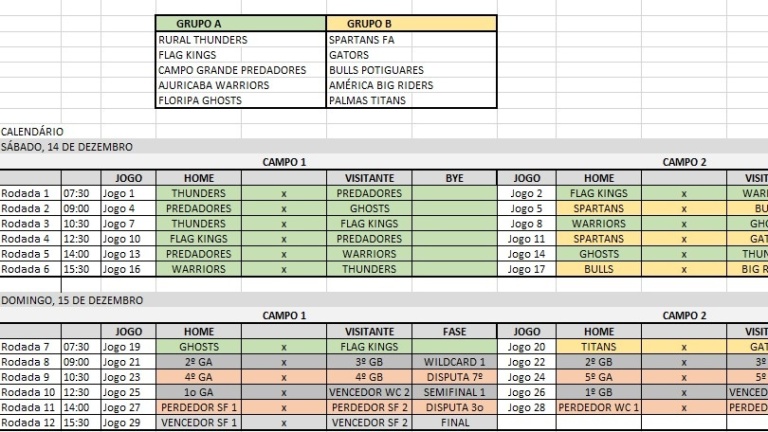Select the BYE column header
Viewport: 768px width, 432px height.
point(455,178)
